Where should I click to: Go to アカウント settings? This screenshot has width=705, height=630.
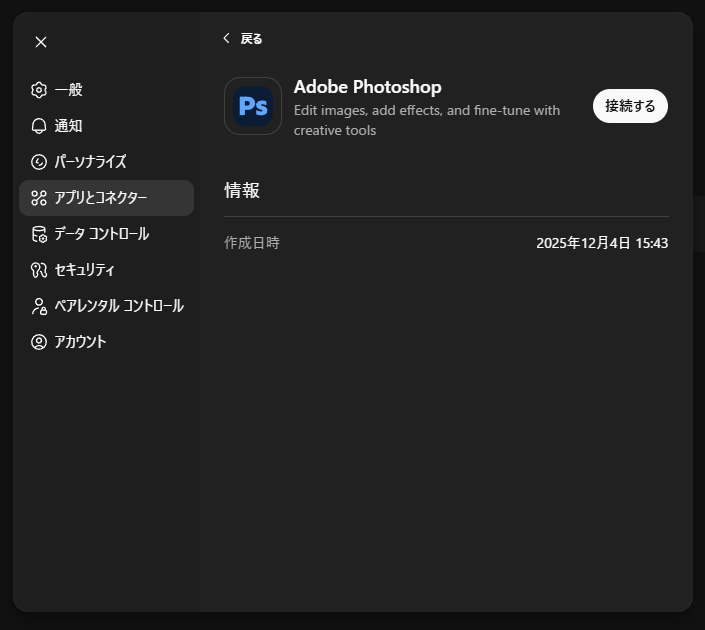[106, 342]
